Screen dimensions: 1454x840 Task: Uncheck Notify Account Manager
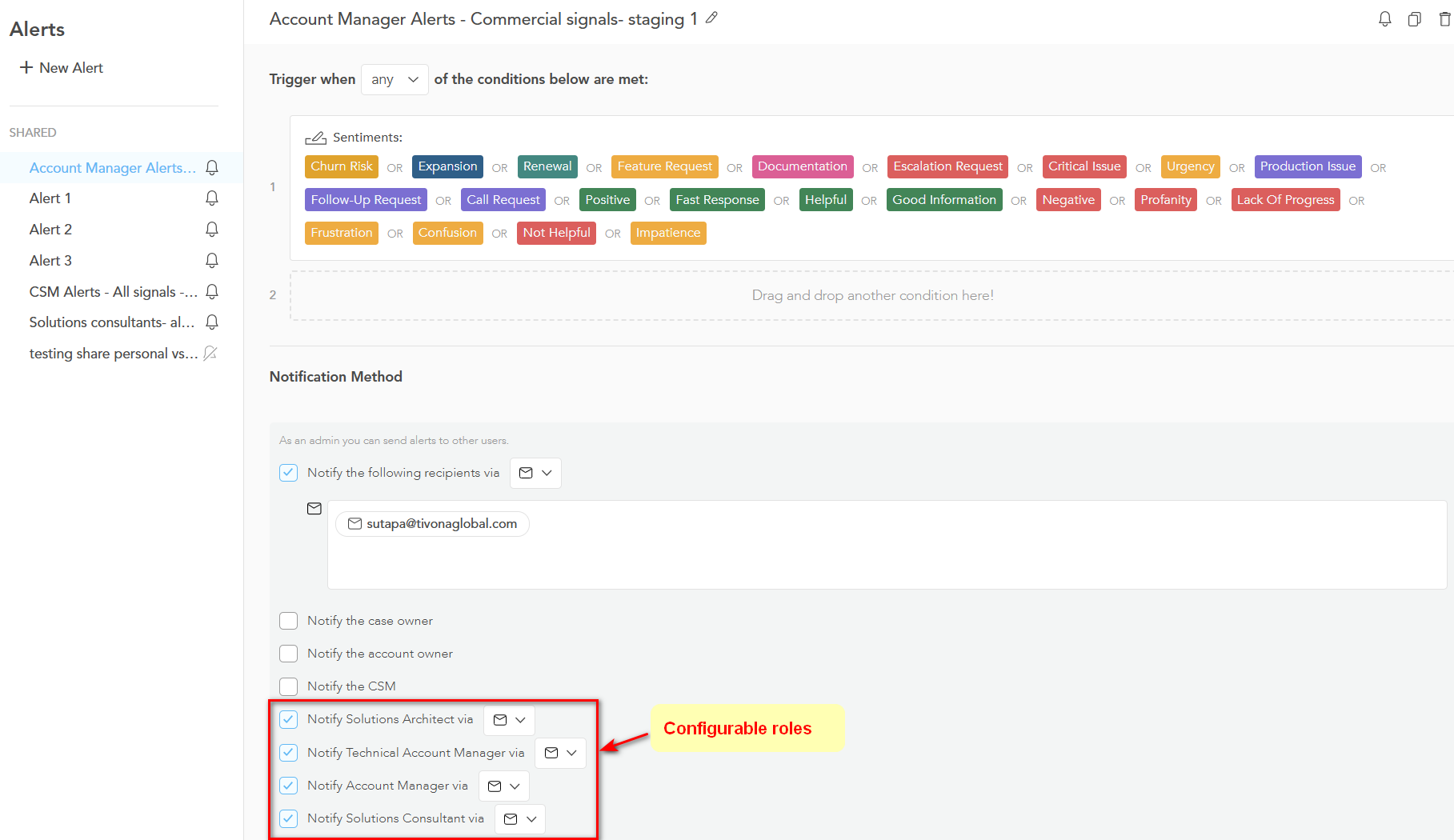[x=289, y=786]
